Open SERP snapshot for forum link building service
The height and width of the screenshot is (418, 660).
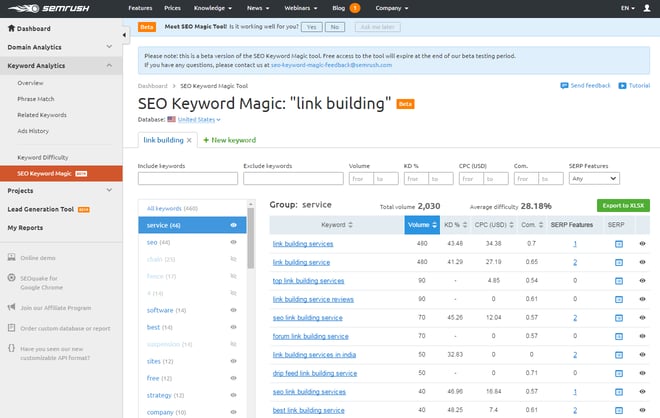[619, 336]
